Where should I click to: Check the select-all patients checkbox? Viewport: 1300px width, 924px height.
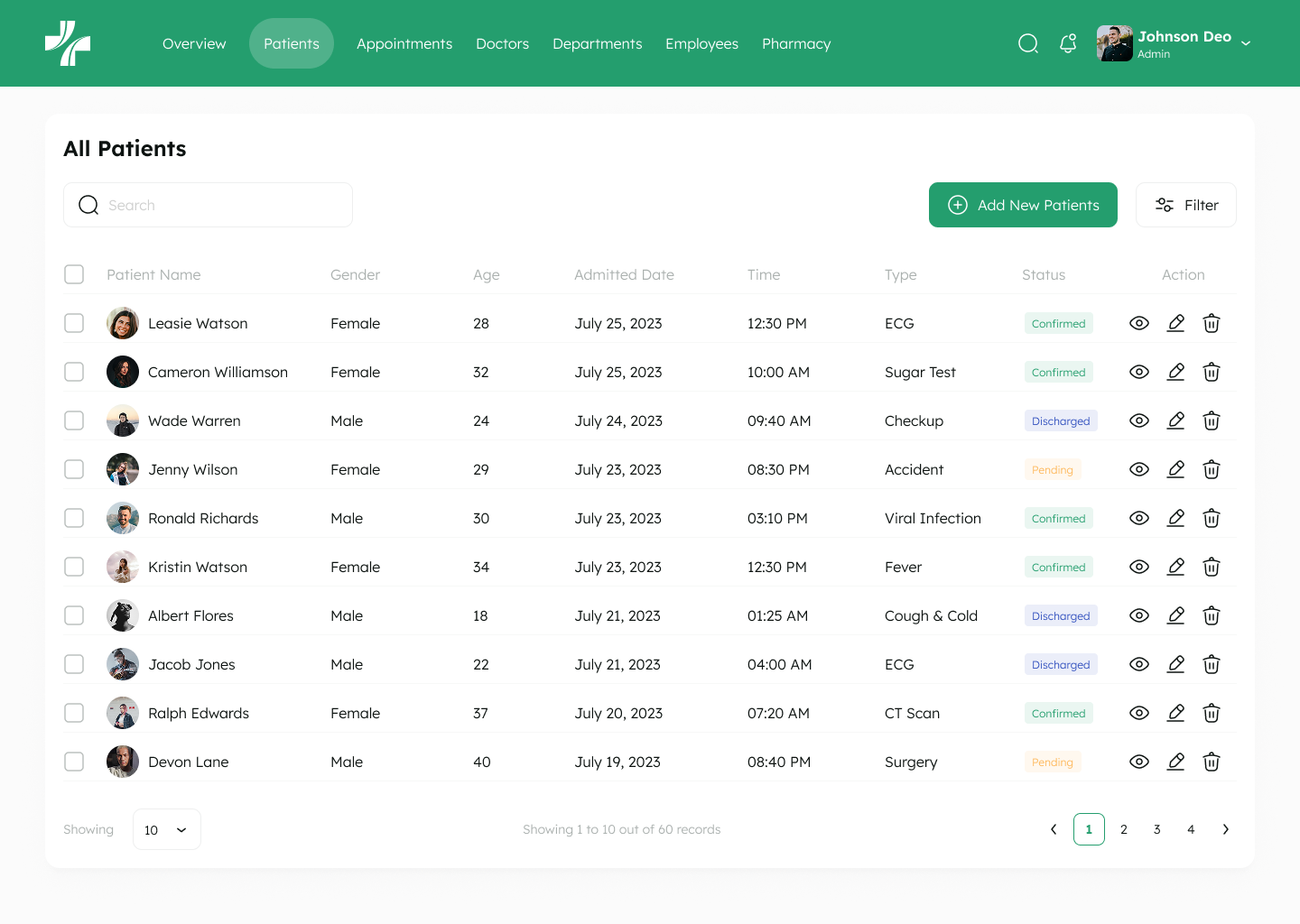point(74,274)
